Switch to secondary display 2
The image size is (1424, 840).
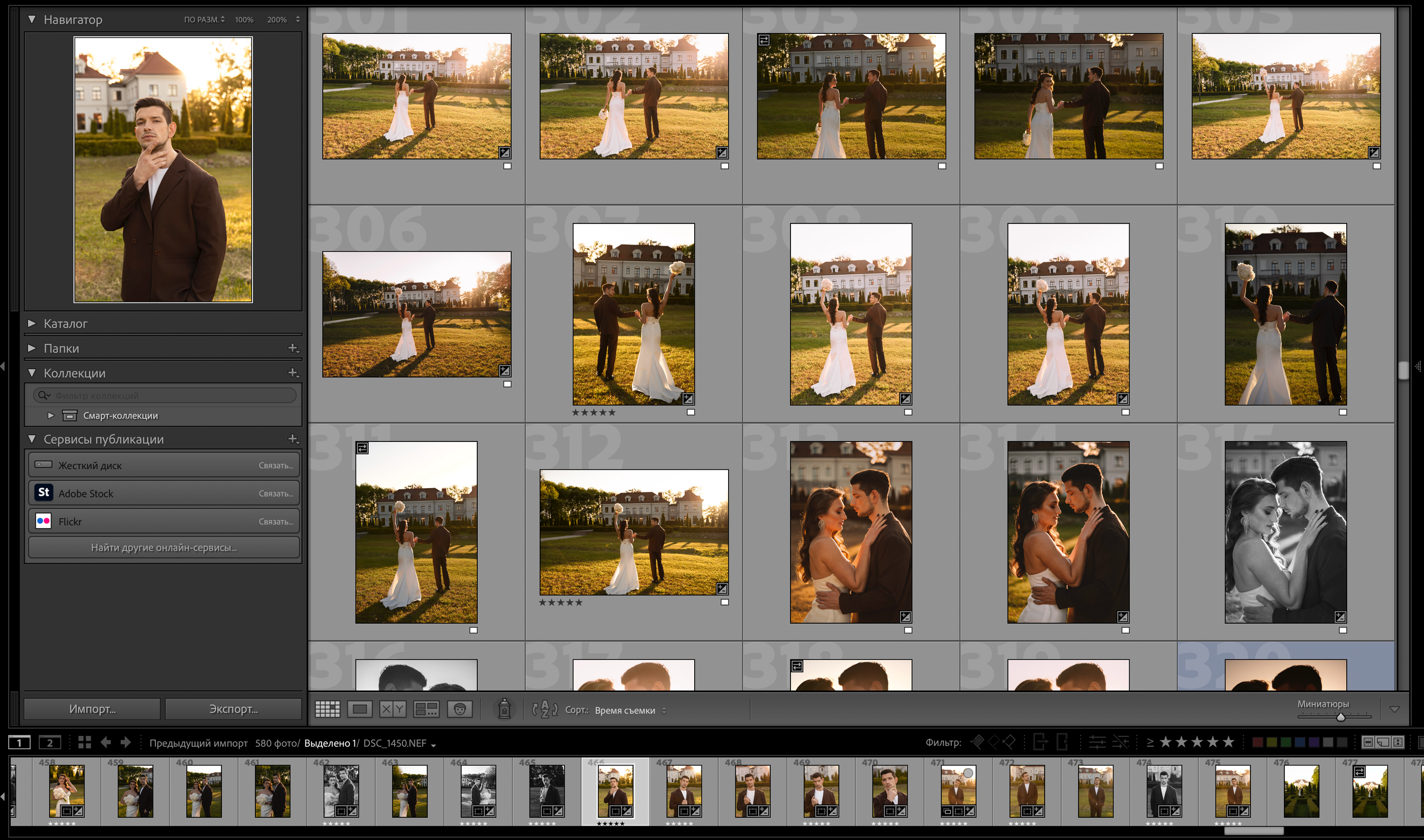(50, 743)
